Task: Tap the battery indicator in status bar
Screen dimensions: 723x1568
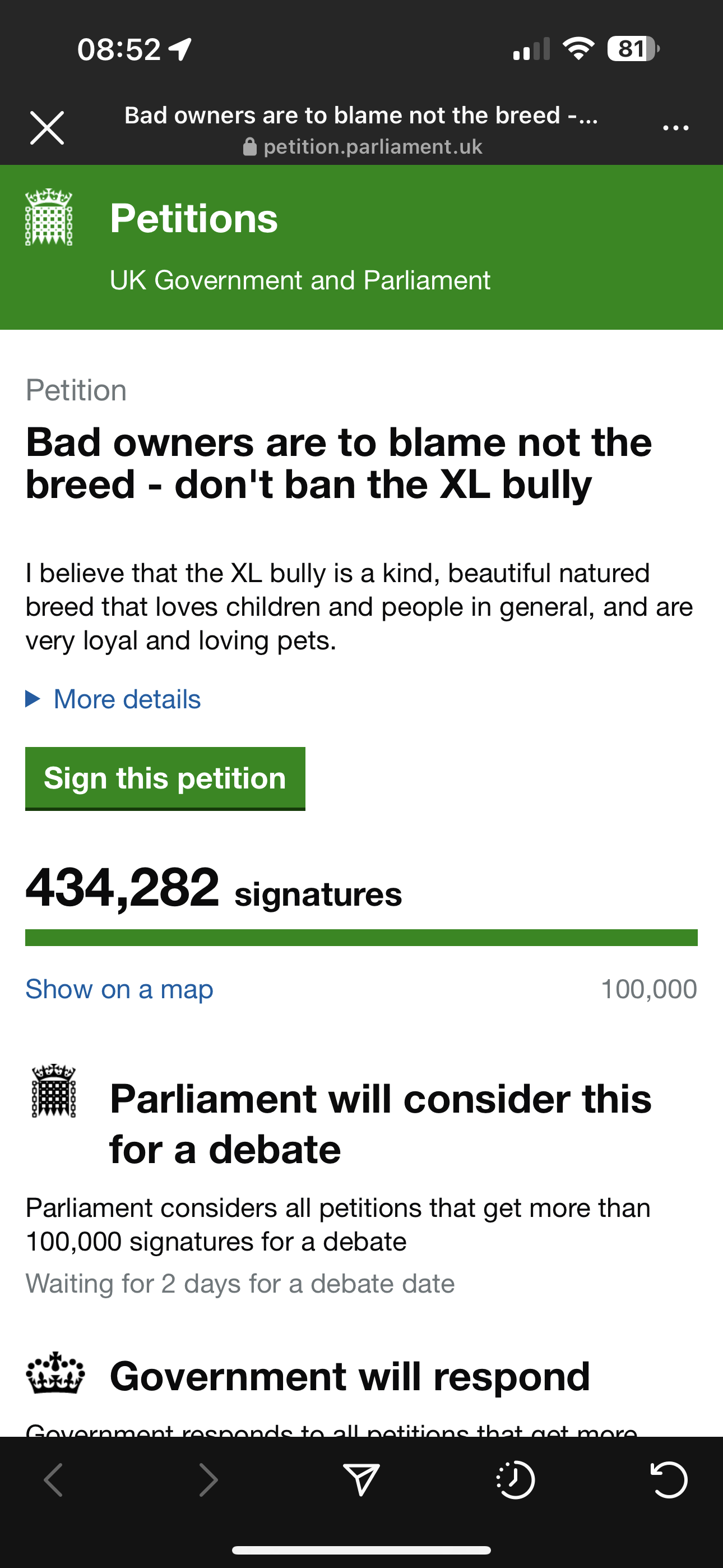Action: coord(633,49)
